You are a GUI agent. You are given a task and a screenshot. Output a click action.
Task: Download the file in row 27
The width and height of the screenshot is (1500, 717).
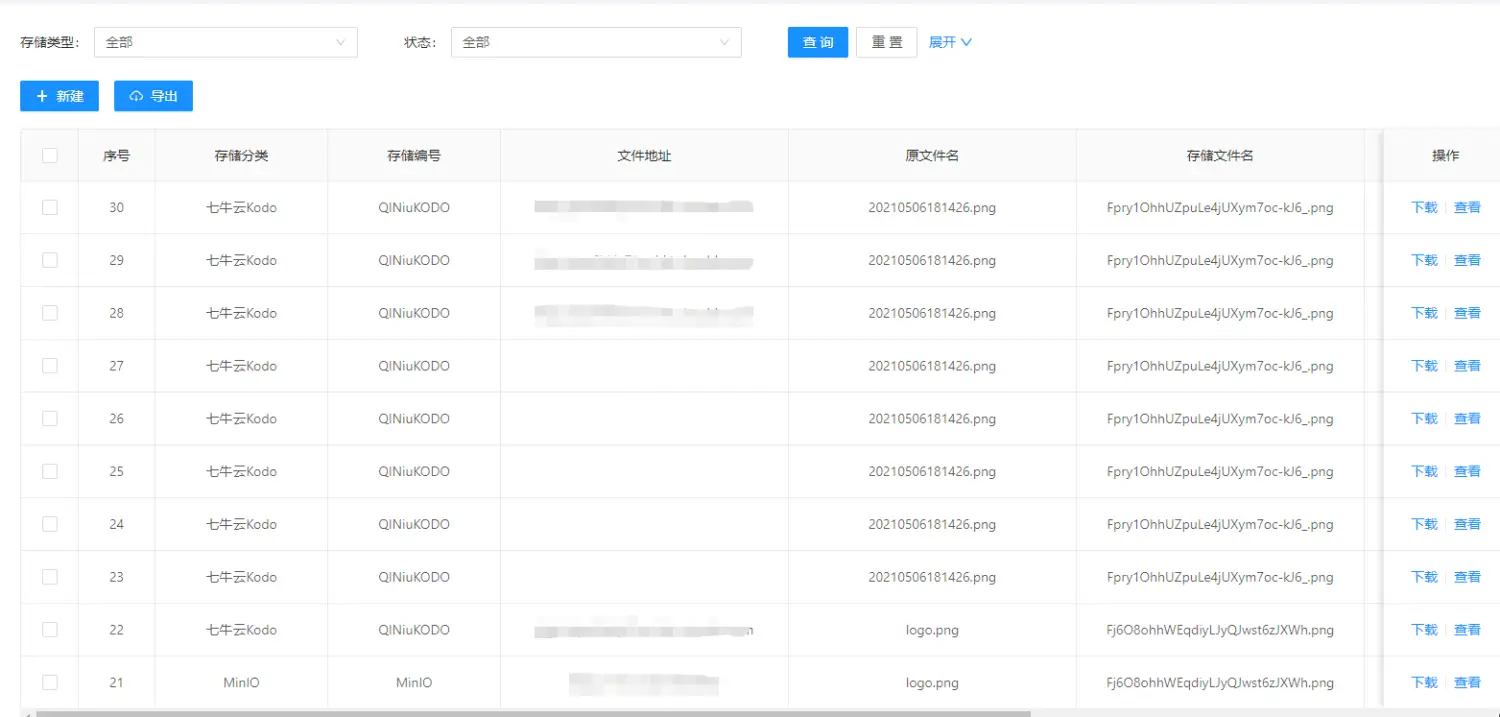point(1424,366)
